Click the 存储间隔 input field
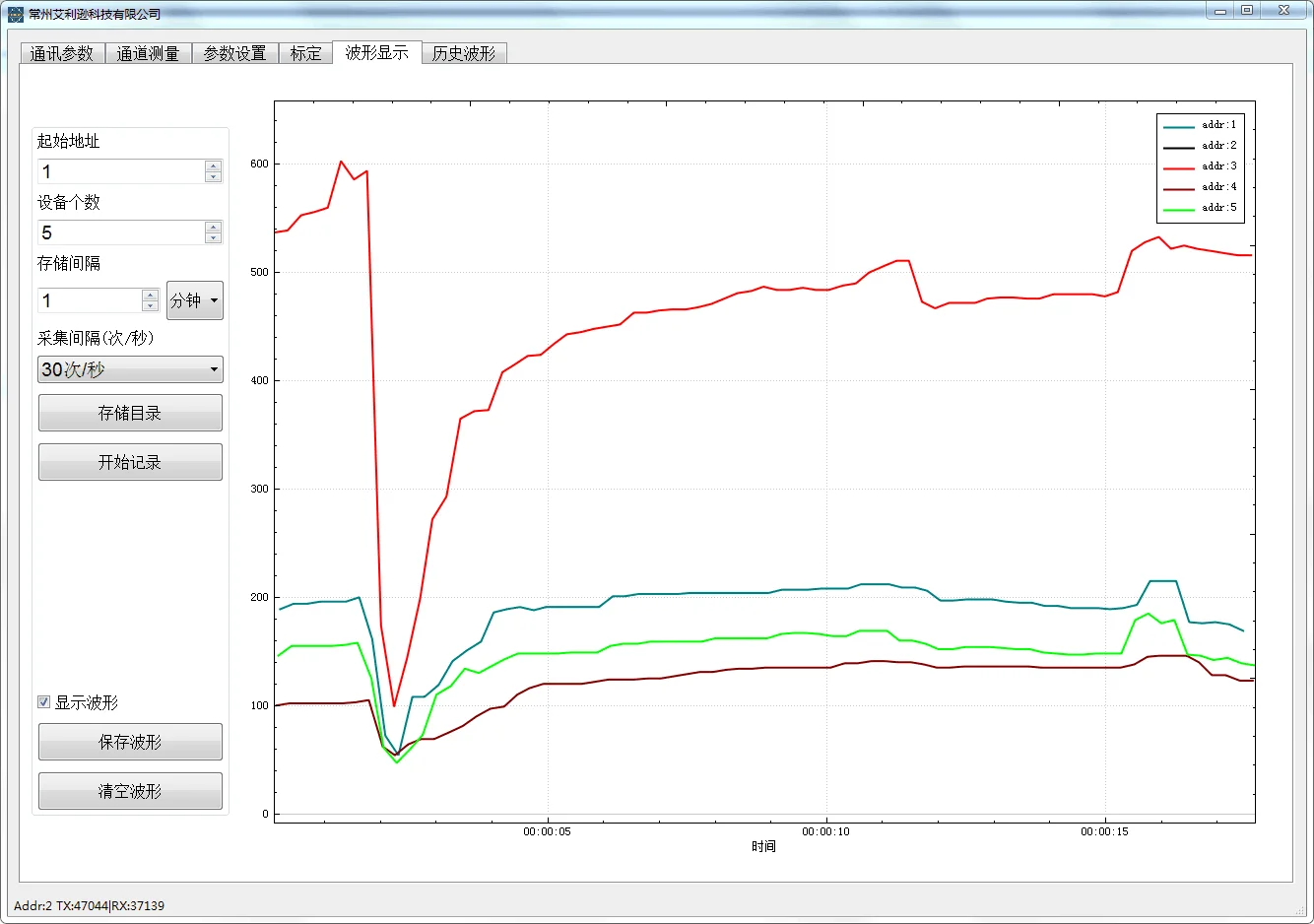Image resolution: width=1314 pixels, height=924 pixels. [90, 300]
